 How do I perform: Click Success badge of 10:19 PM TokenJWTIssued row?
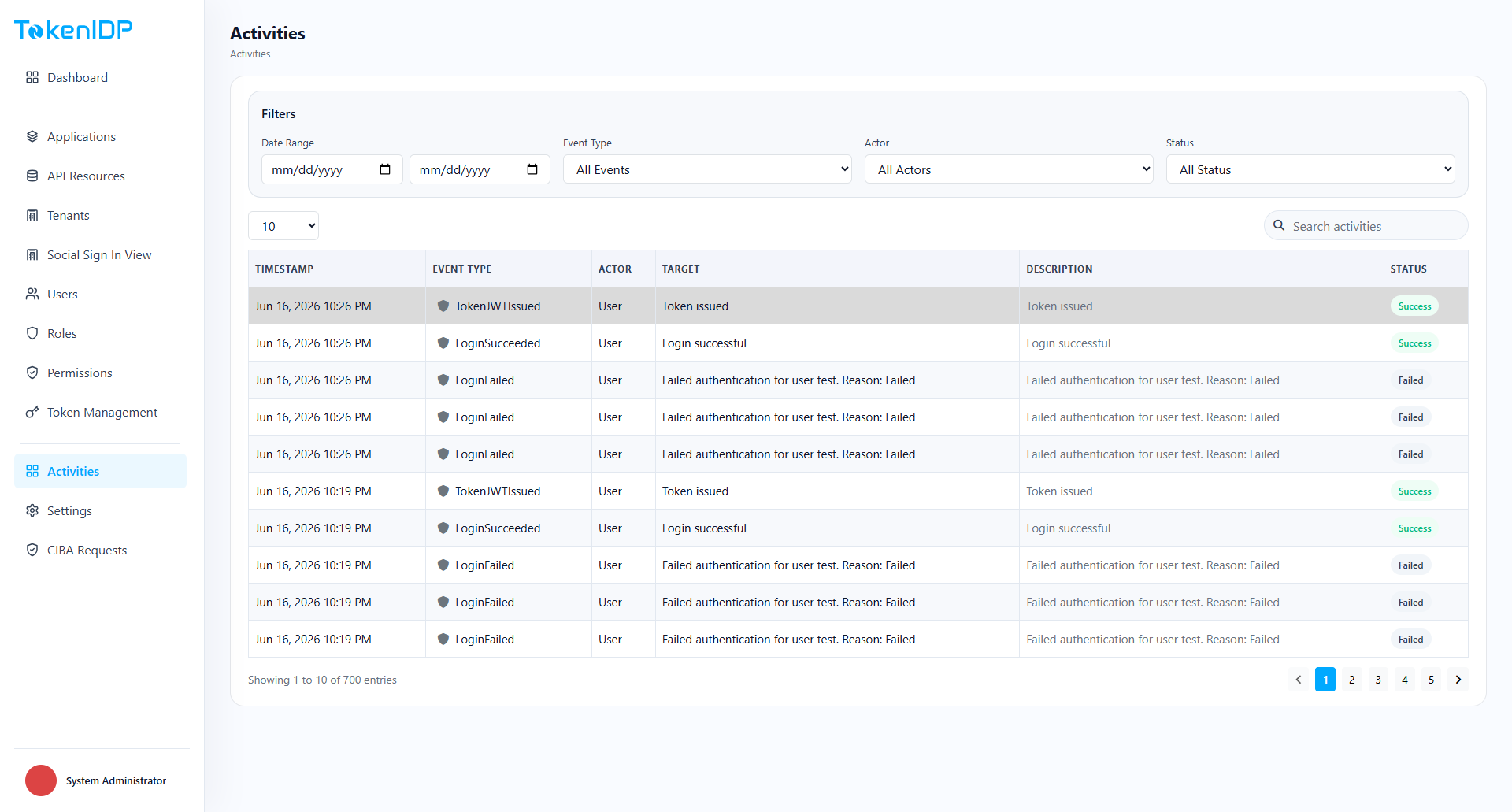click(x=1415, y=491)
